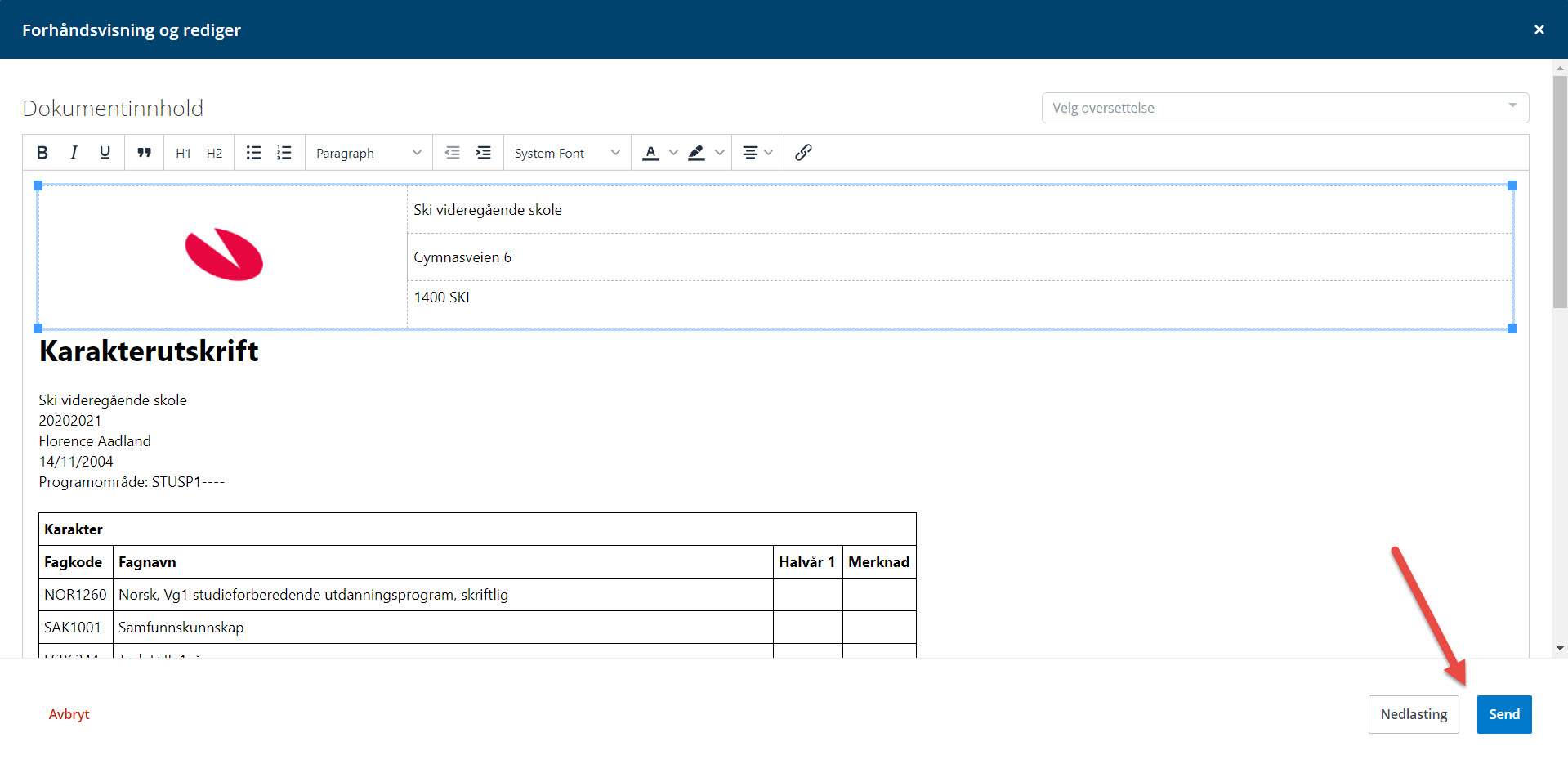Create a bulleted list
Screen dimensions: 1568x764
pos(253,153)
